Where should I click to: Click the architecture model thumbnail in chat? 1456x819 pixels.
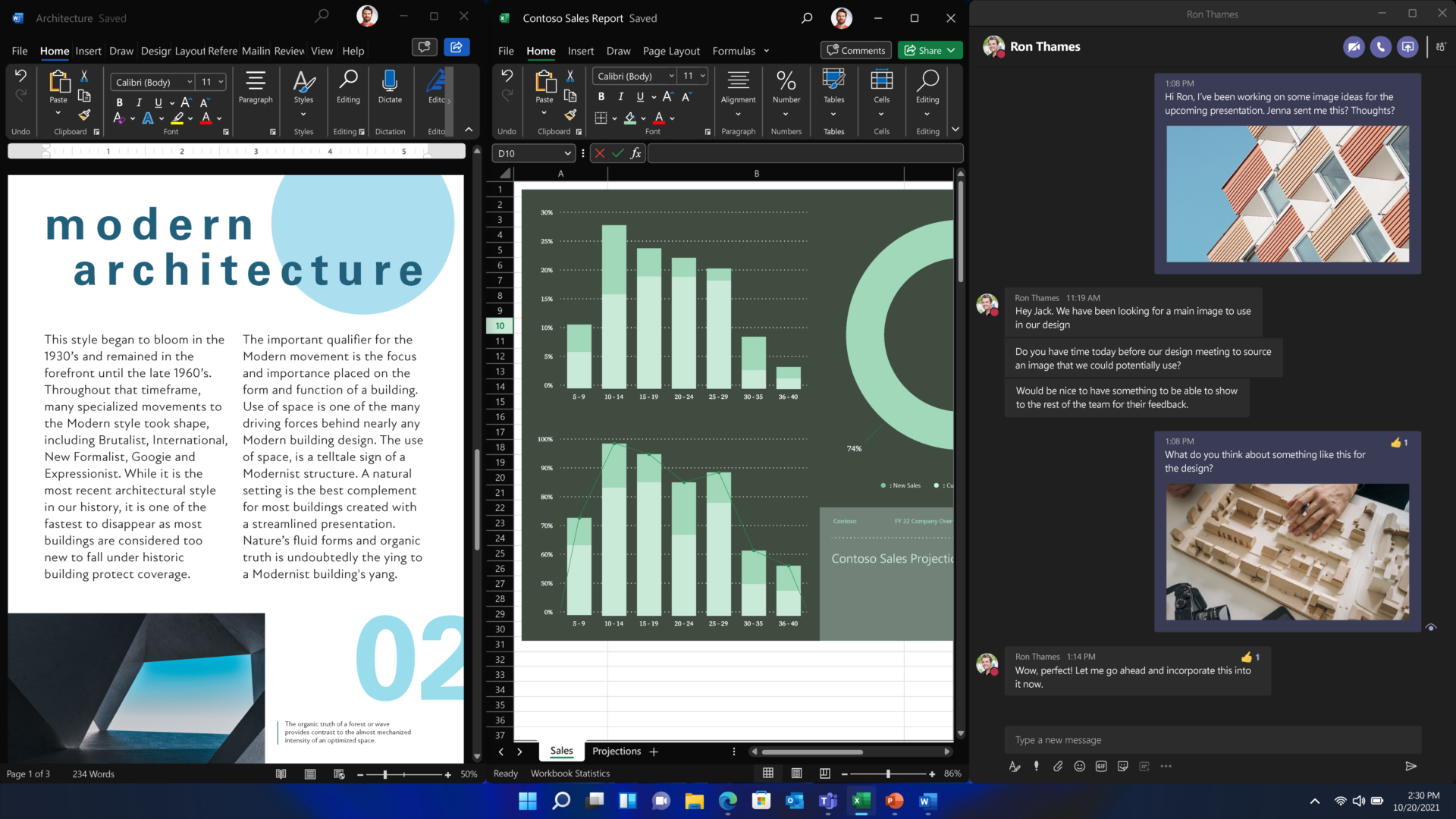pos(1287,552)
